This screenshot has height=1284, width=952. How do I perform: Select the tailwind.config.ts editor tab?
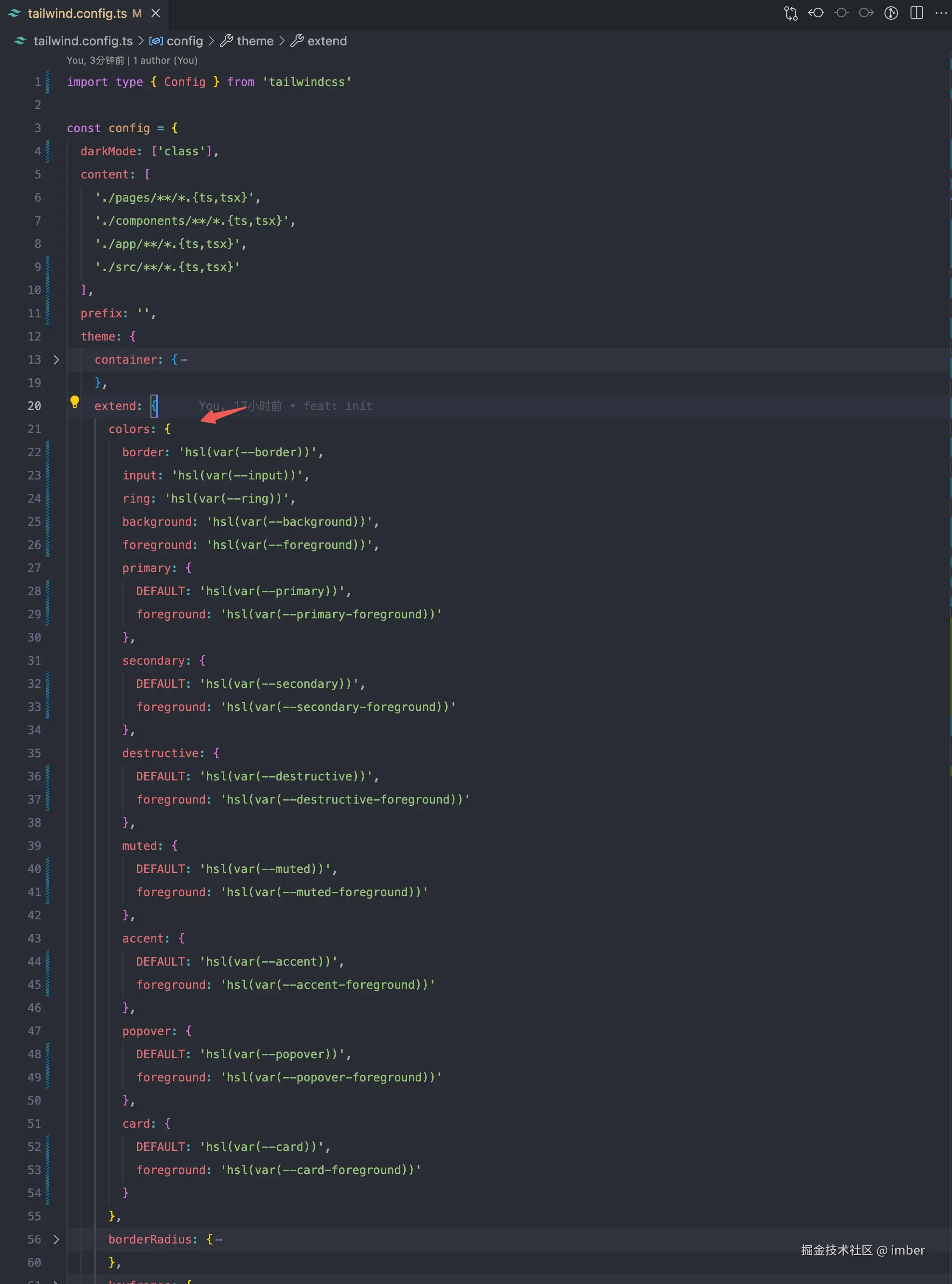point(77,13)
